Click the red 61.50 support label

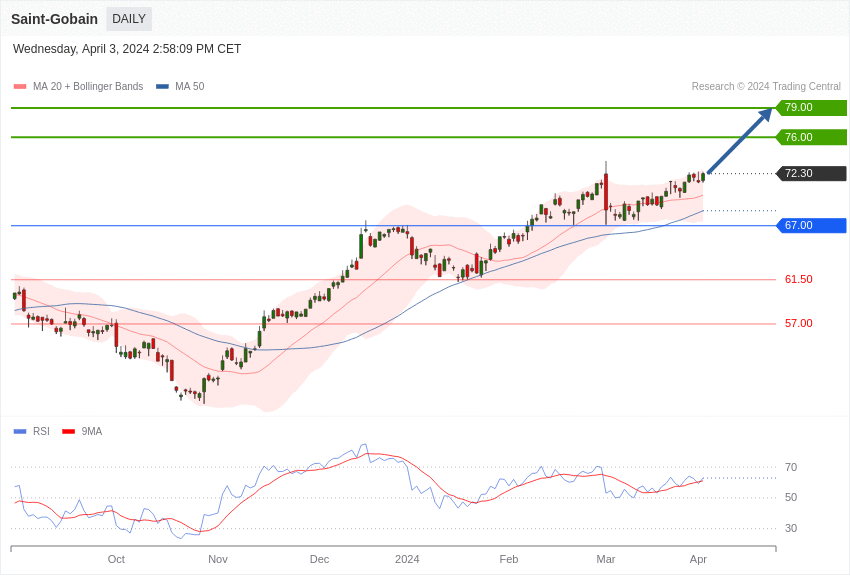pos(798,280)
